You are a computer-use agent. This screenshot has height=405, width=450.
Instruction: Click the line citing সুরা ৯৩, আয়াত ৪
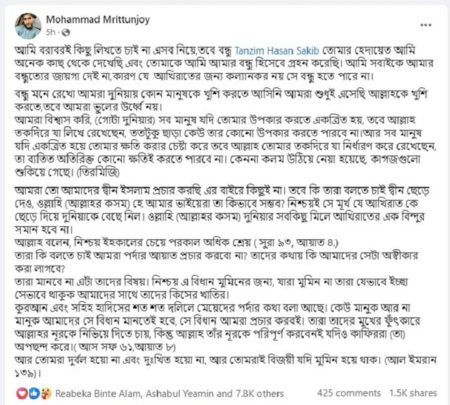point(176,242)
